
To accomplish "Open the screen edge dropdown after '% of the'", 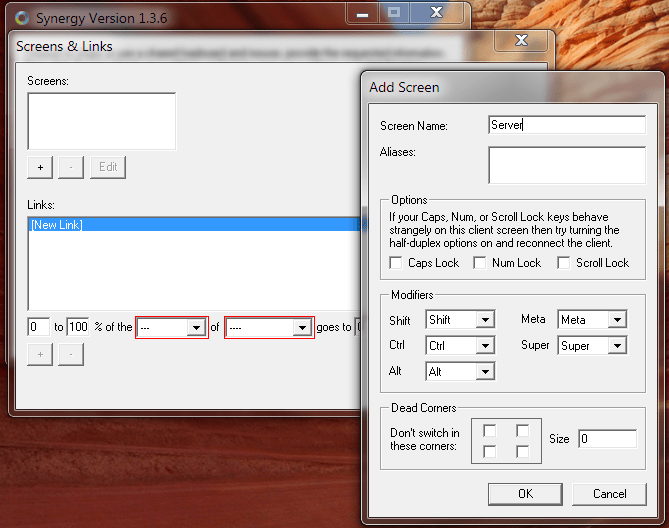I will 172,328.
